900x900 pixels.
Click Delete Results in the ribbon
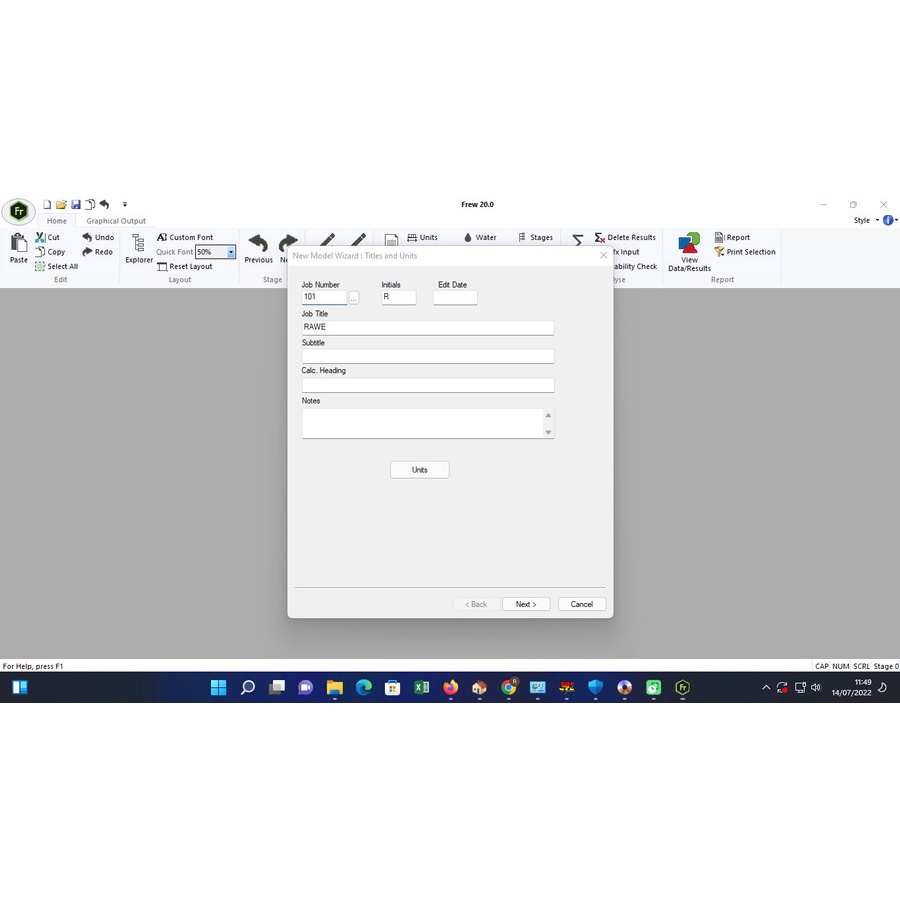point(625,237)
